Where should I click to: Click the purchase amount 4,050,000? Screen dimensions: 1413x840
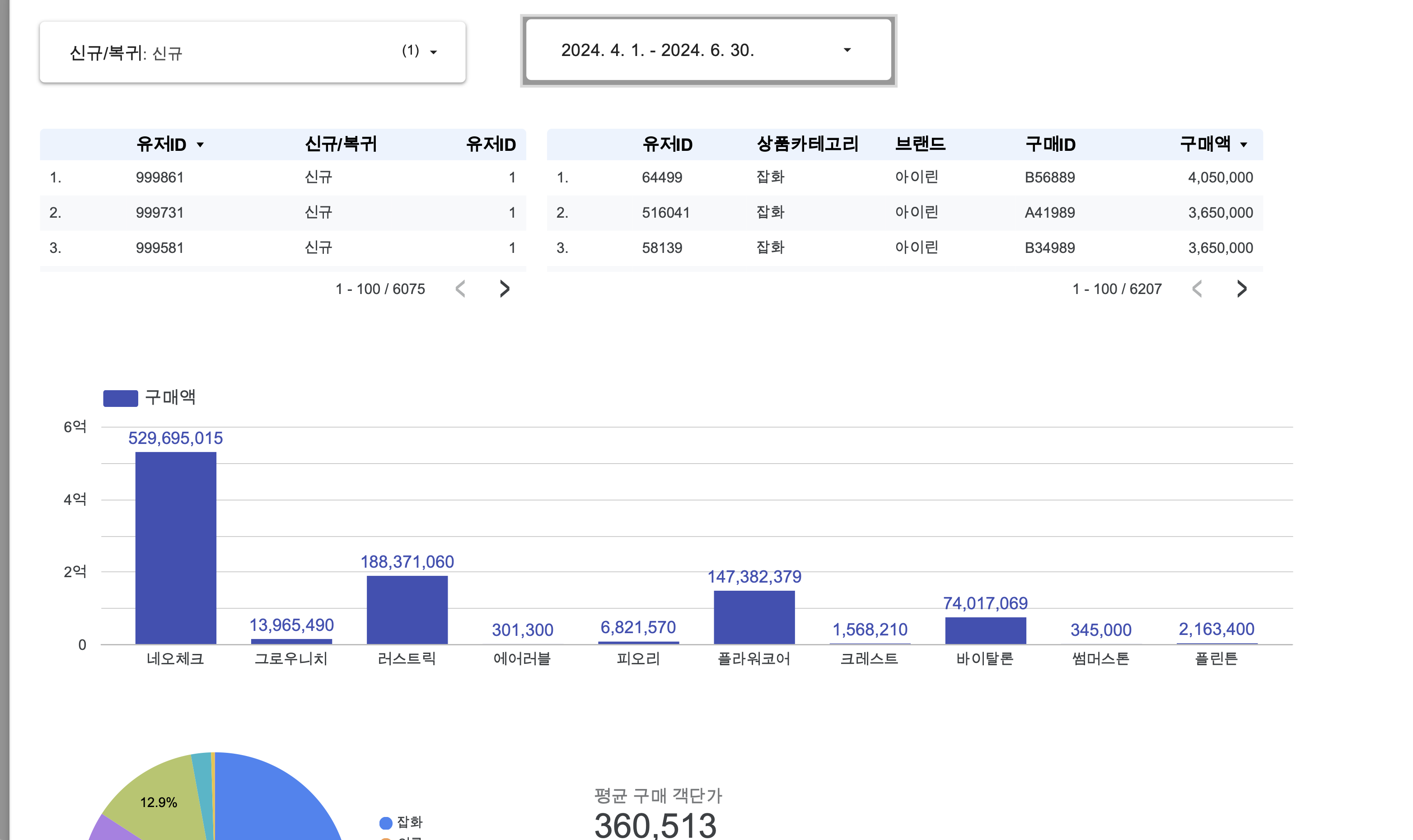(x=1221, y=178)
